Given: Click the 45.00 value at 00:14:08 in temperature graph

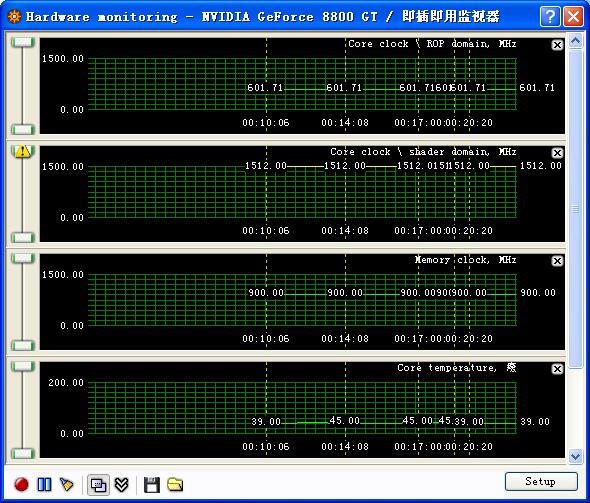Looking at the screenshot, I should [x=345, y=421].
